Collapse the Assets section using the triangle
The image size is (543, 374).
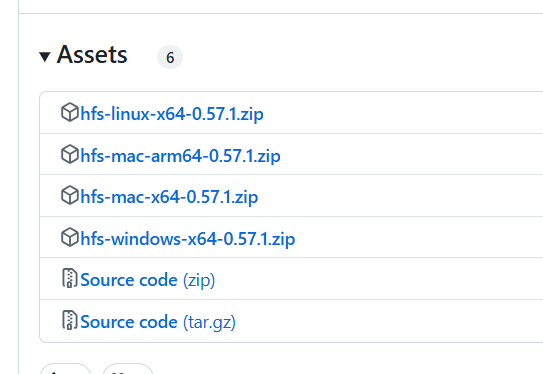[45, 57]
